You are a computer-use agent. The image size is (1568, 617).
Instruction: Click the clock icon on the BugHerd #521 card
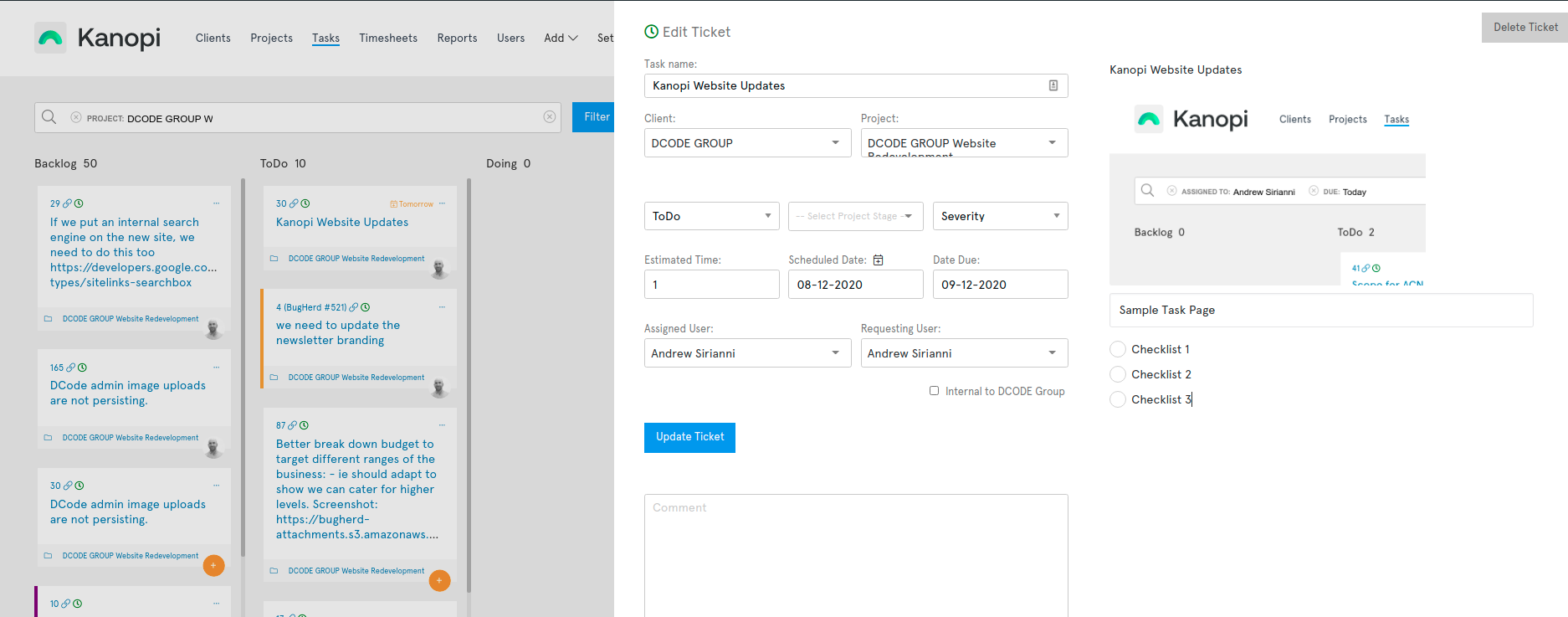[365, 307]
